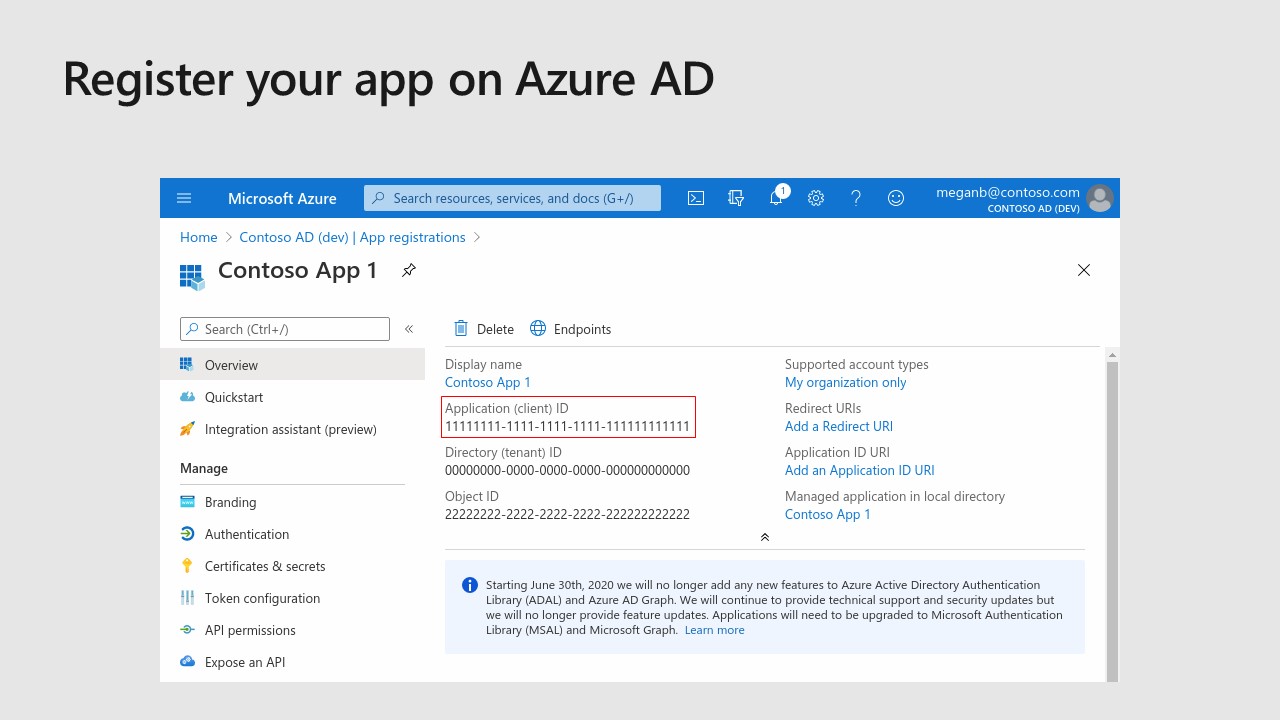Pin Contoso App 1 to dashboard
Screen dimensions: 1280x720
408,270
